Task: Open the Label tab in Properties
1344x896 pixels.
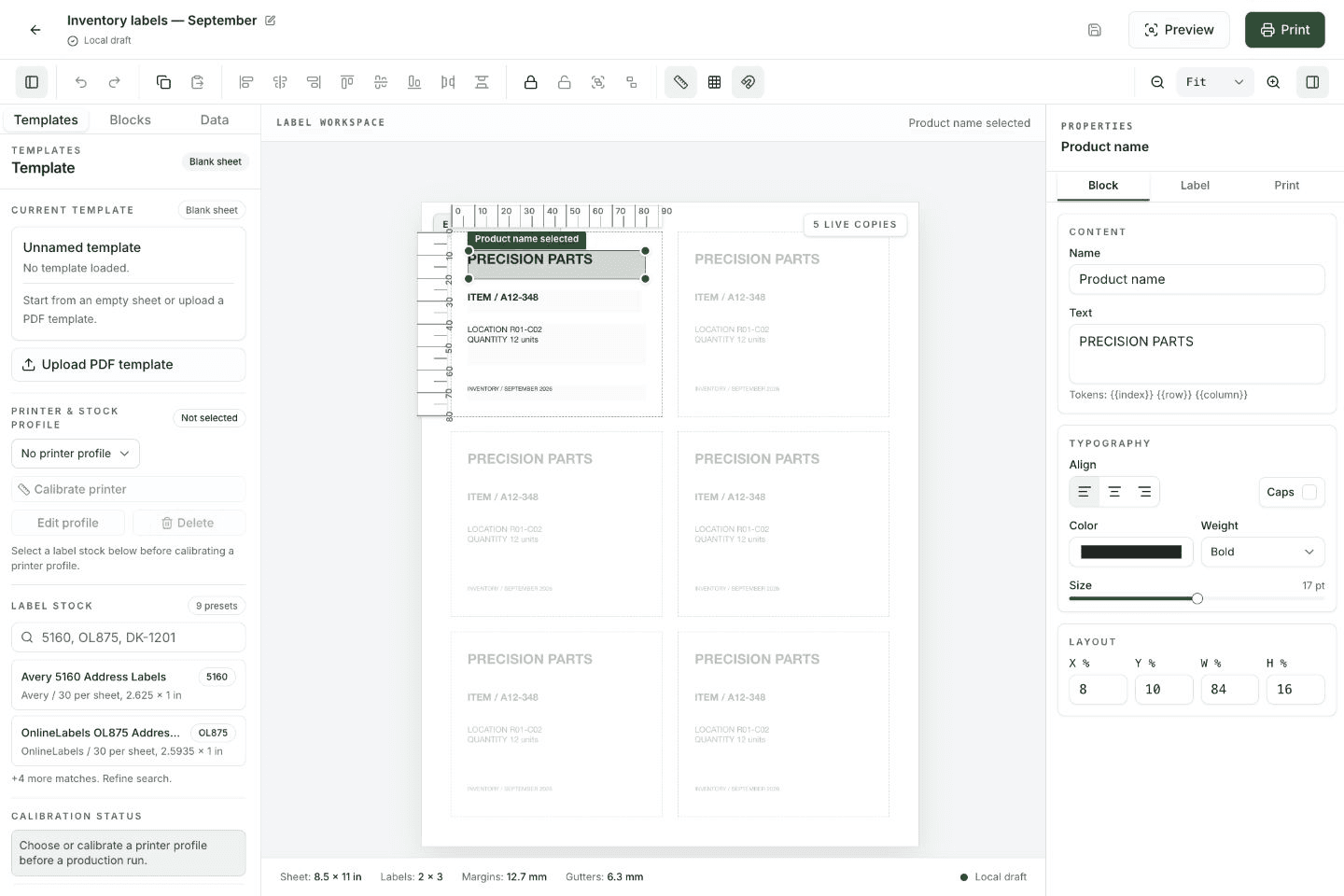Action: tap(1195, 186)
